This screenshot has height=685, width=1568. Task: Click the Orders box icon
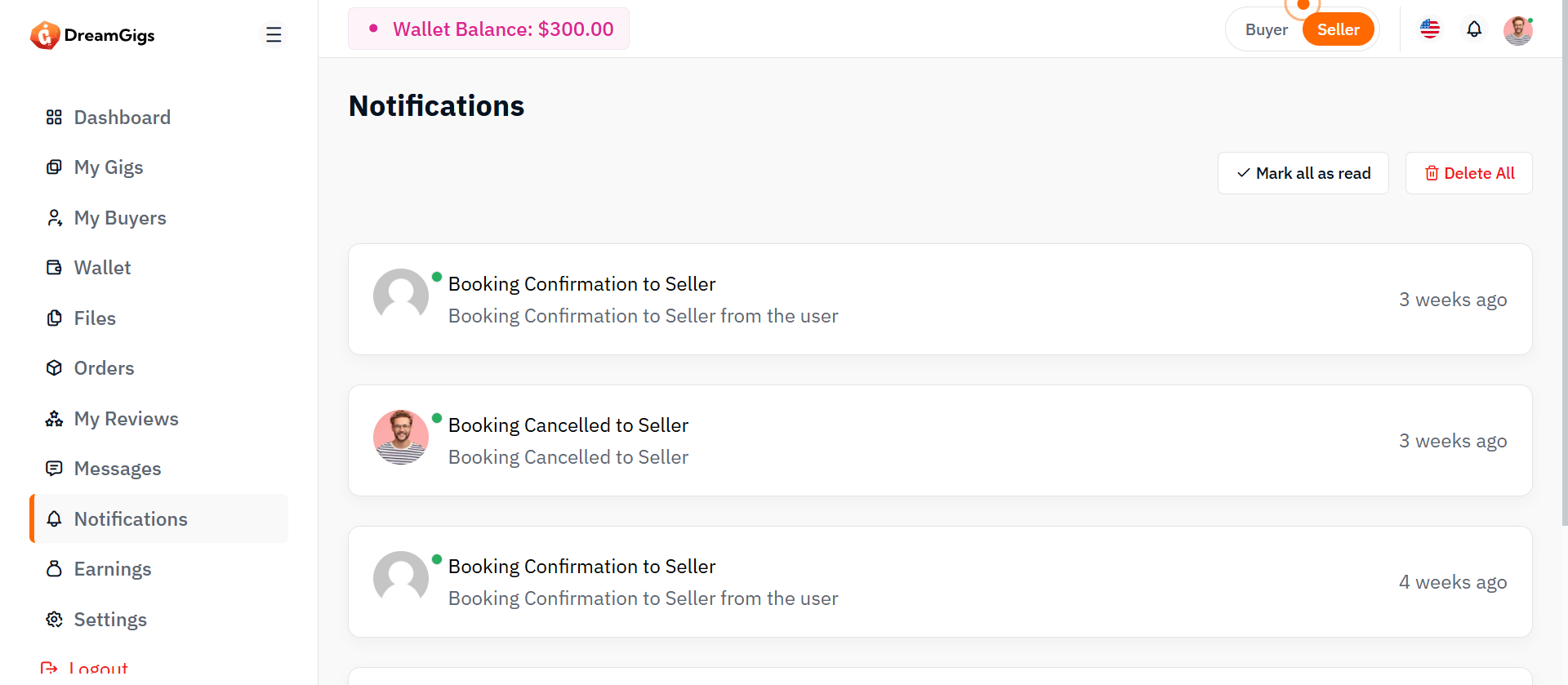click(x=54, y=368)
